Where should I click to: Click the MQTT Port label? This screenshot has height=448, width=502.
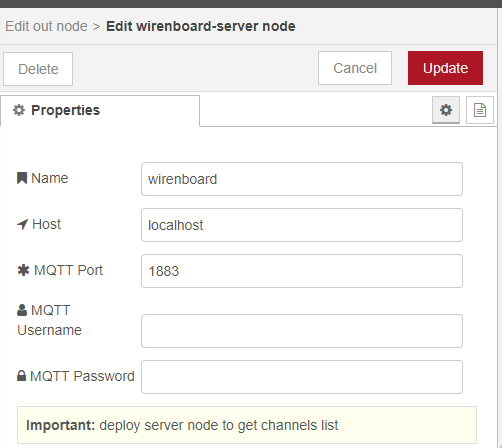[60, 270]
